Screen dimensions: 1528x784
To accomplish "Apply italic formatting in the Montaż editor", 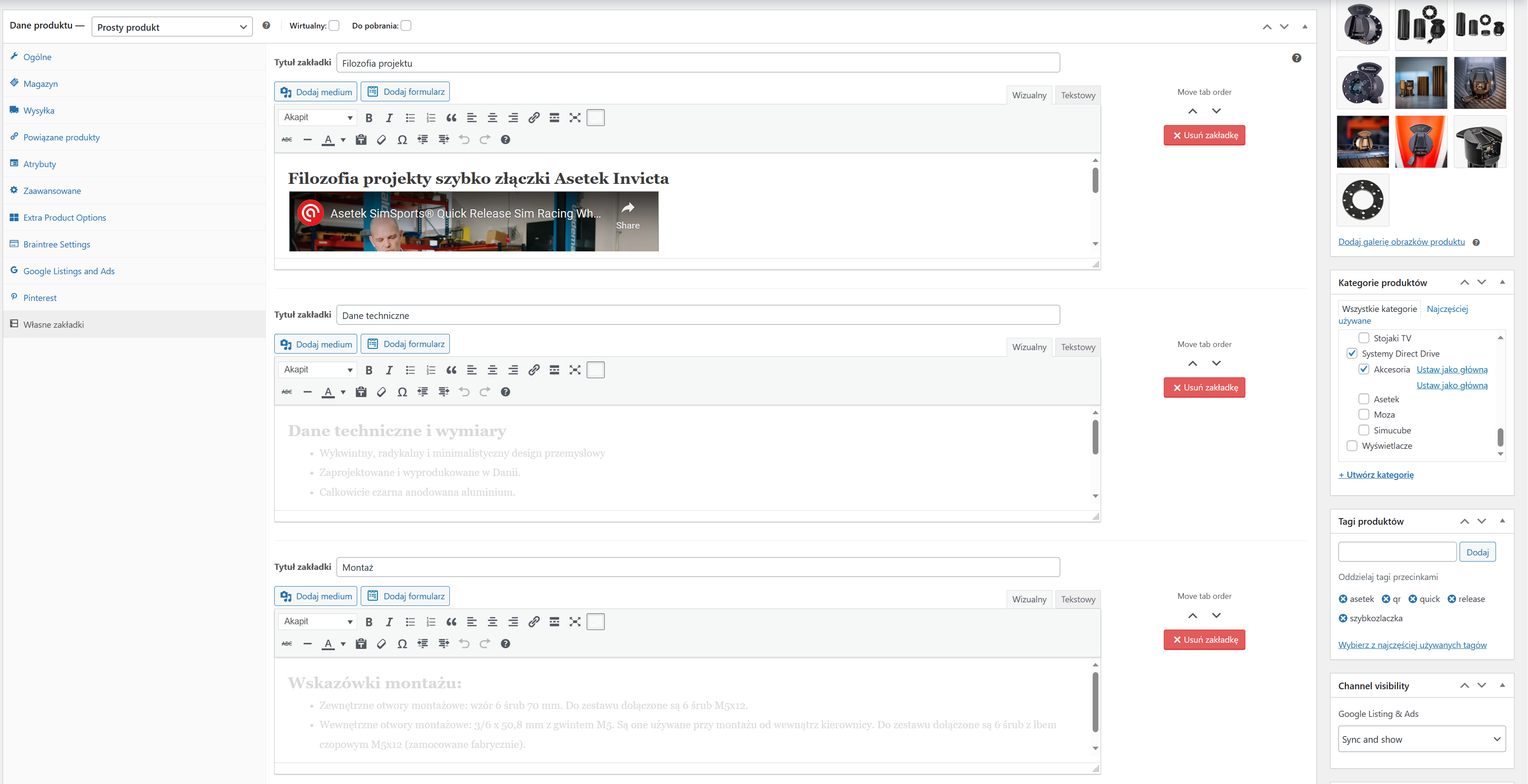I will click(390, 622).
